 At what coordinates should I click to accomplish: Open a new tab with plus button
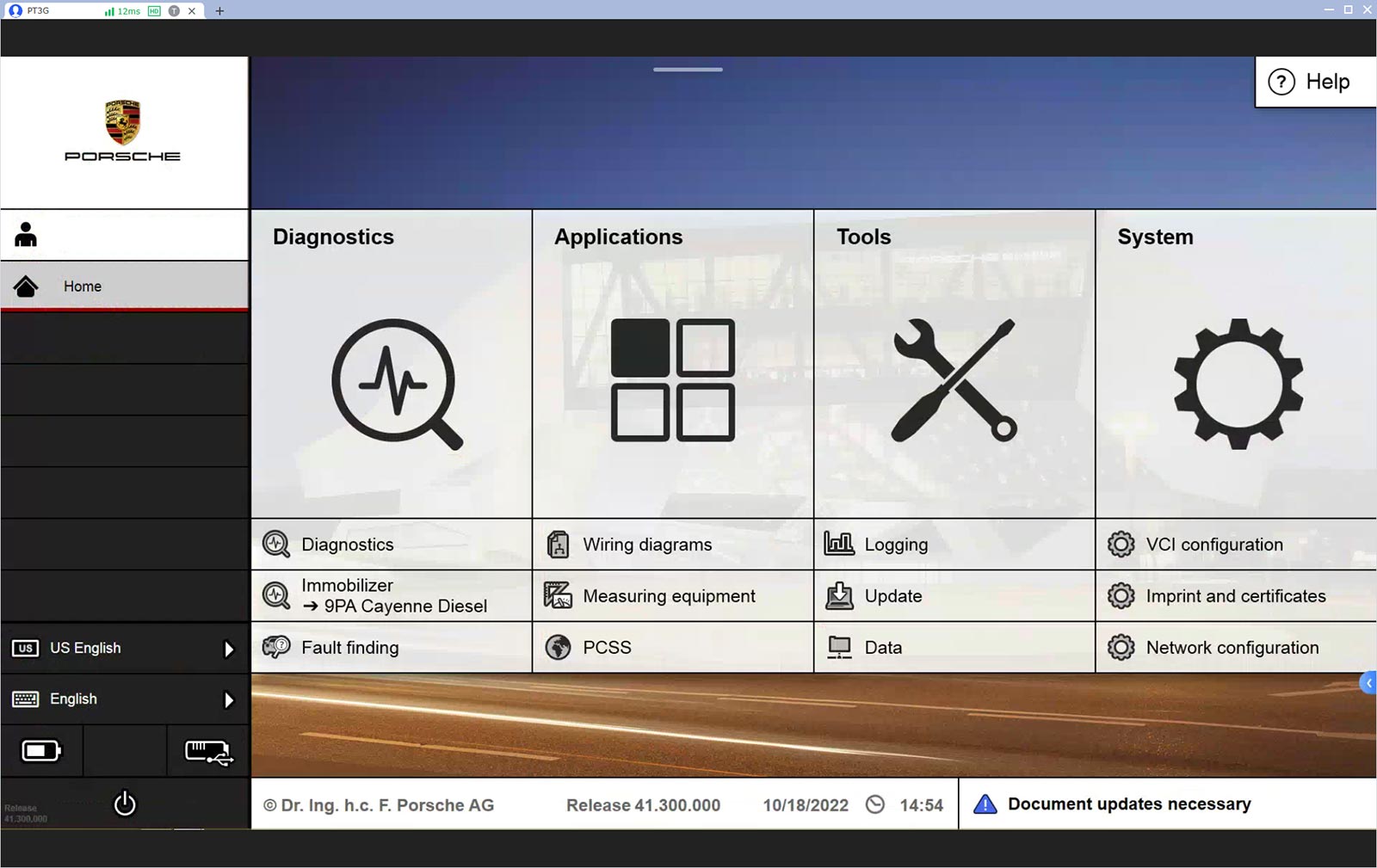pos(219,10)
